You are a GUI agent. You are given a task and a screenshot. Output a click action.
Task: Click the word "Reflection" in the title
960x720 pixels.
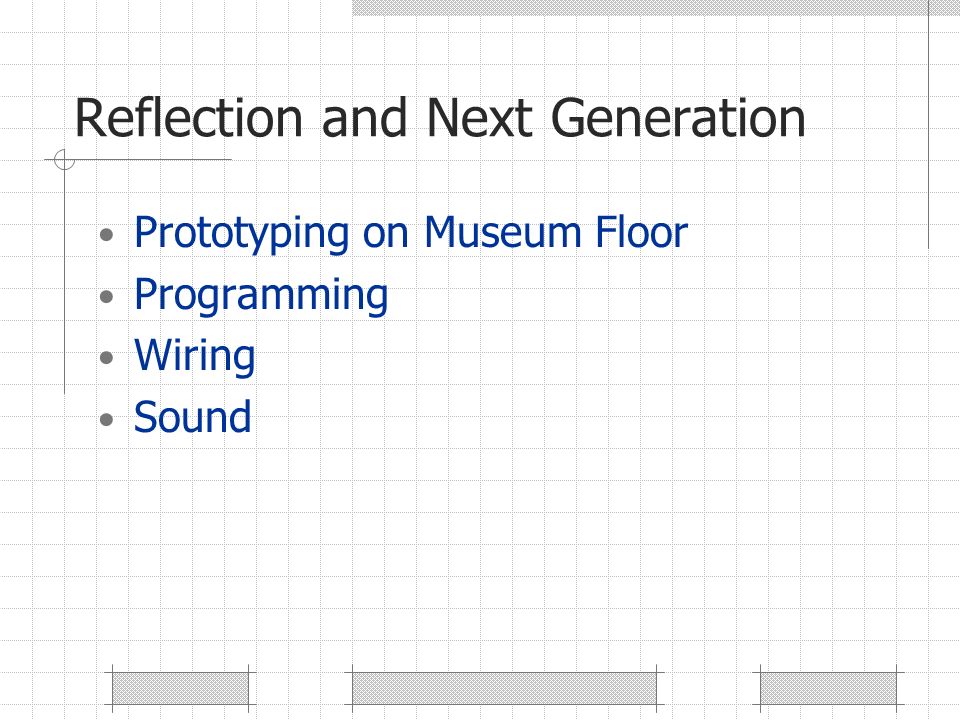pos(189,118)
